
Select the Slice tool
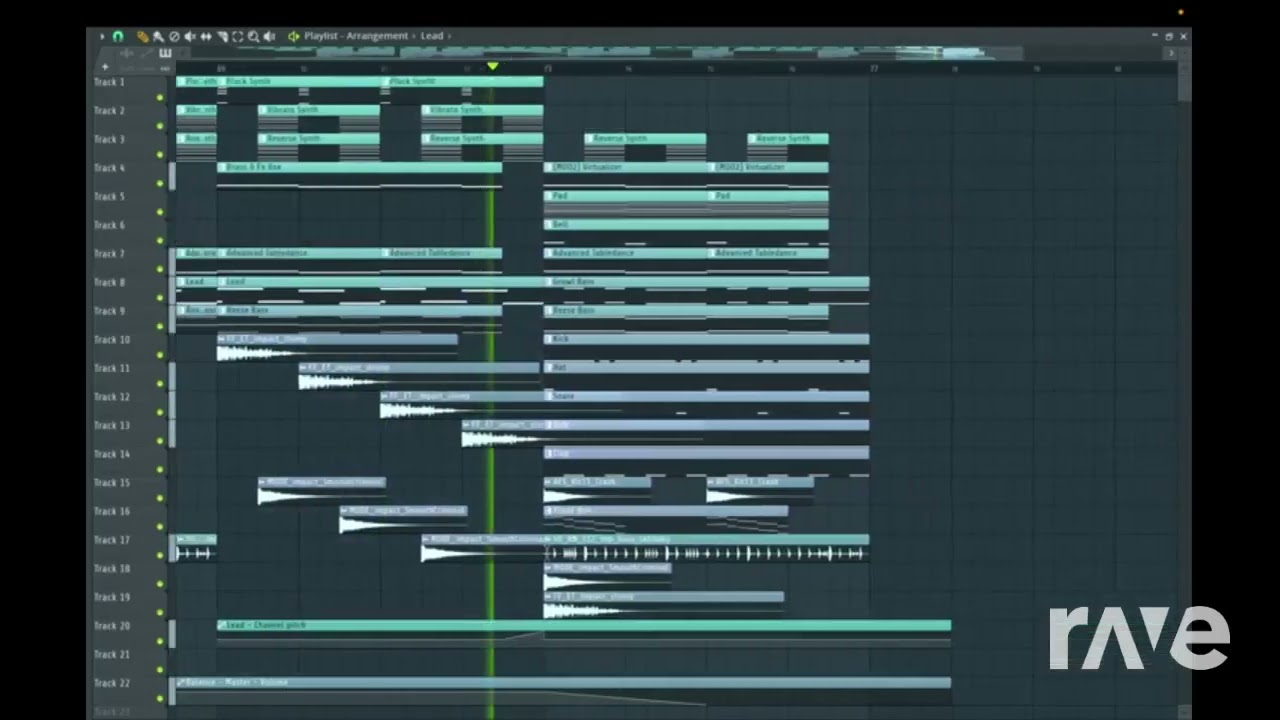[222, 37]
